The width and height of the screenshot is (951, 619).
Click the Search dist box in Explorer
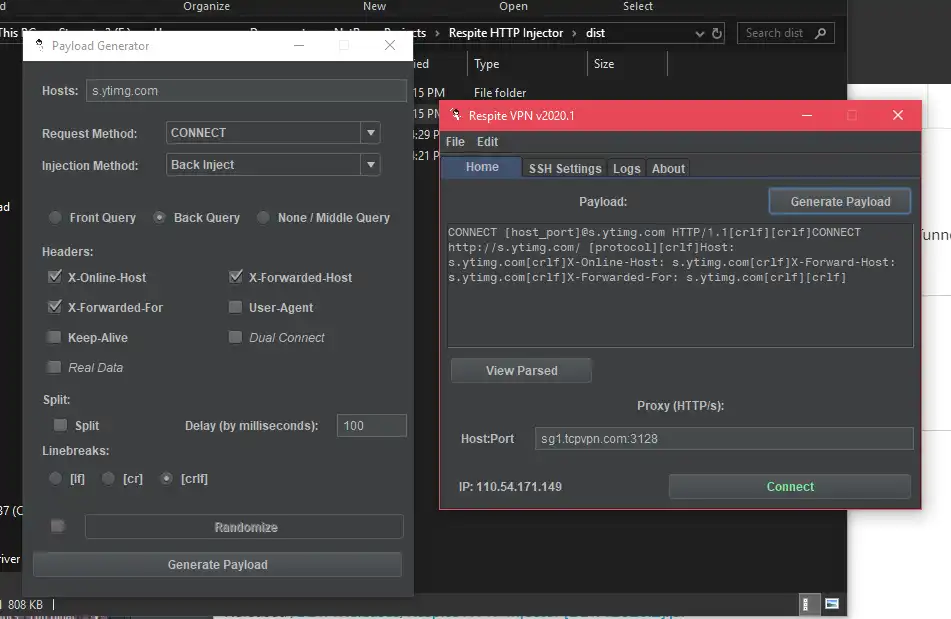tap(785, 33)
